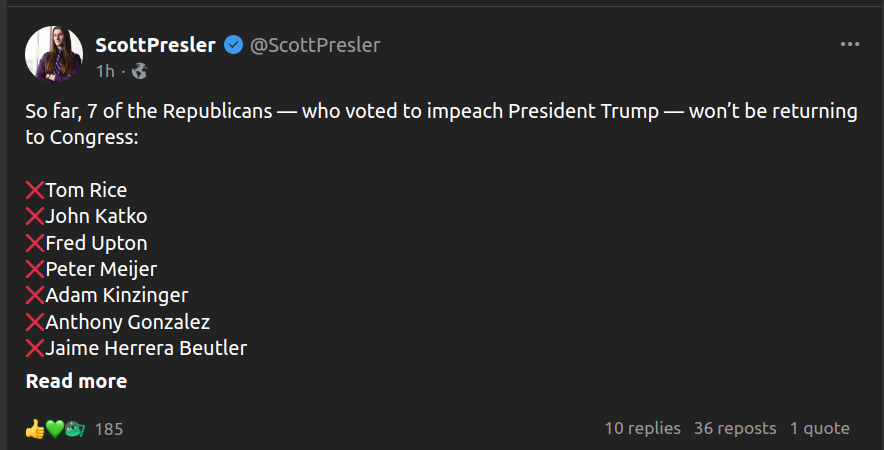Click the red X beside Adam Kinzinger
The image size is (884, 450).
click(35, 295)
